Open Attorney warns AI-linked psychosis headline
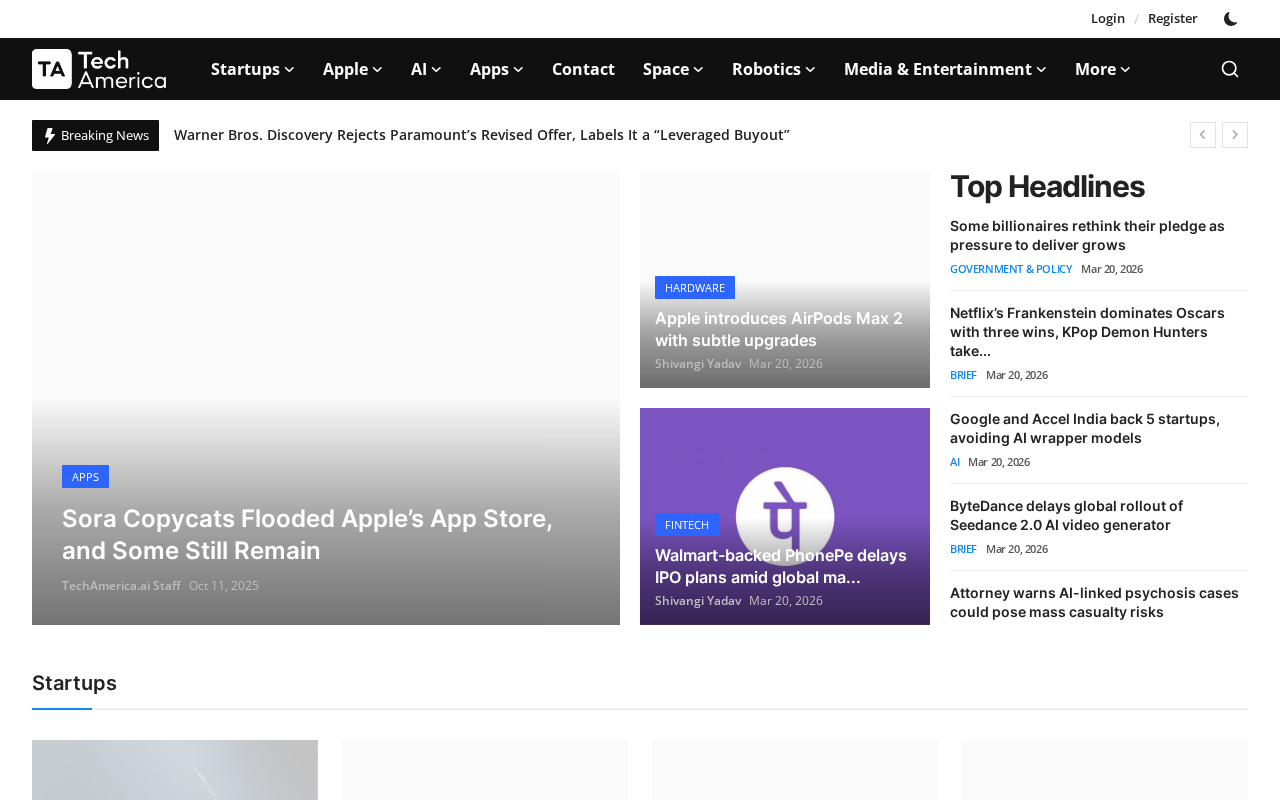 (x=1094, y=602)
